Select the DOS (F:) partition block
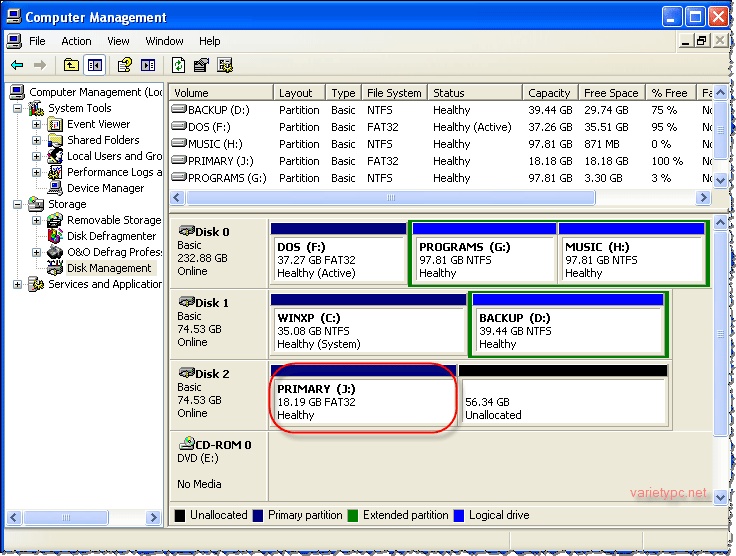The image size is (736, 556). pos(338,253)
